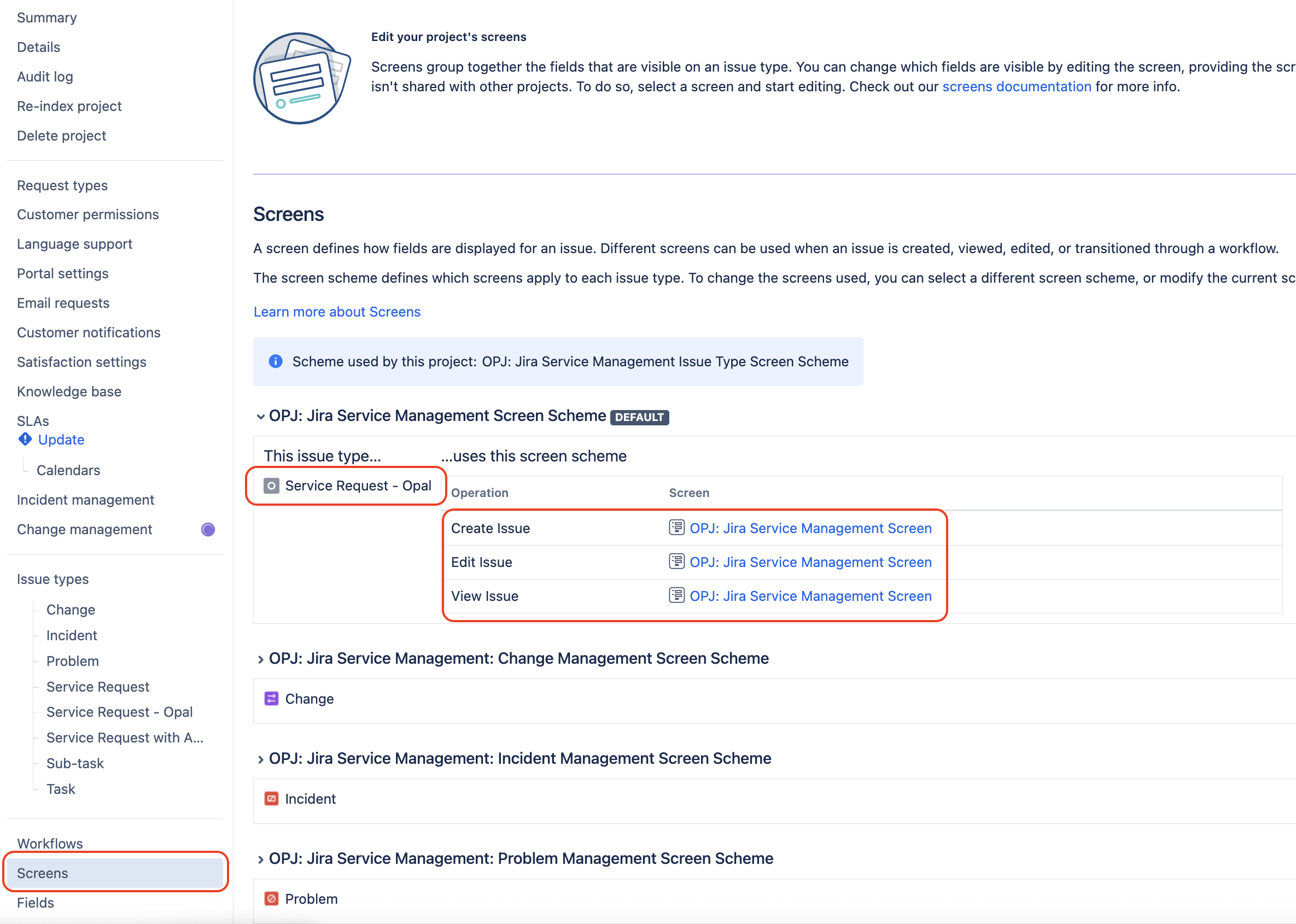Click the red Incident issue type icon
Screen dimensions: 1296x924
coord(271,799)
